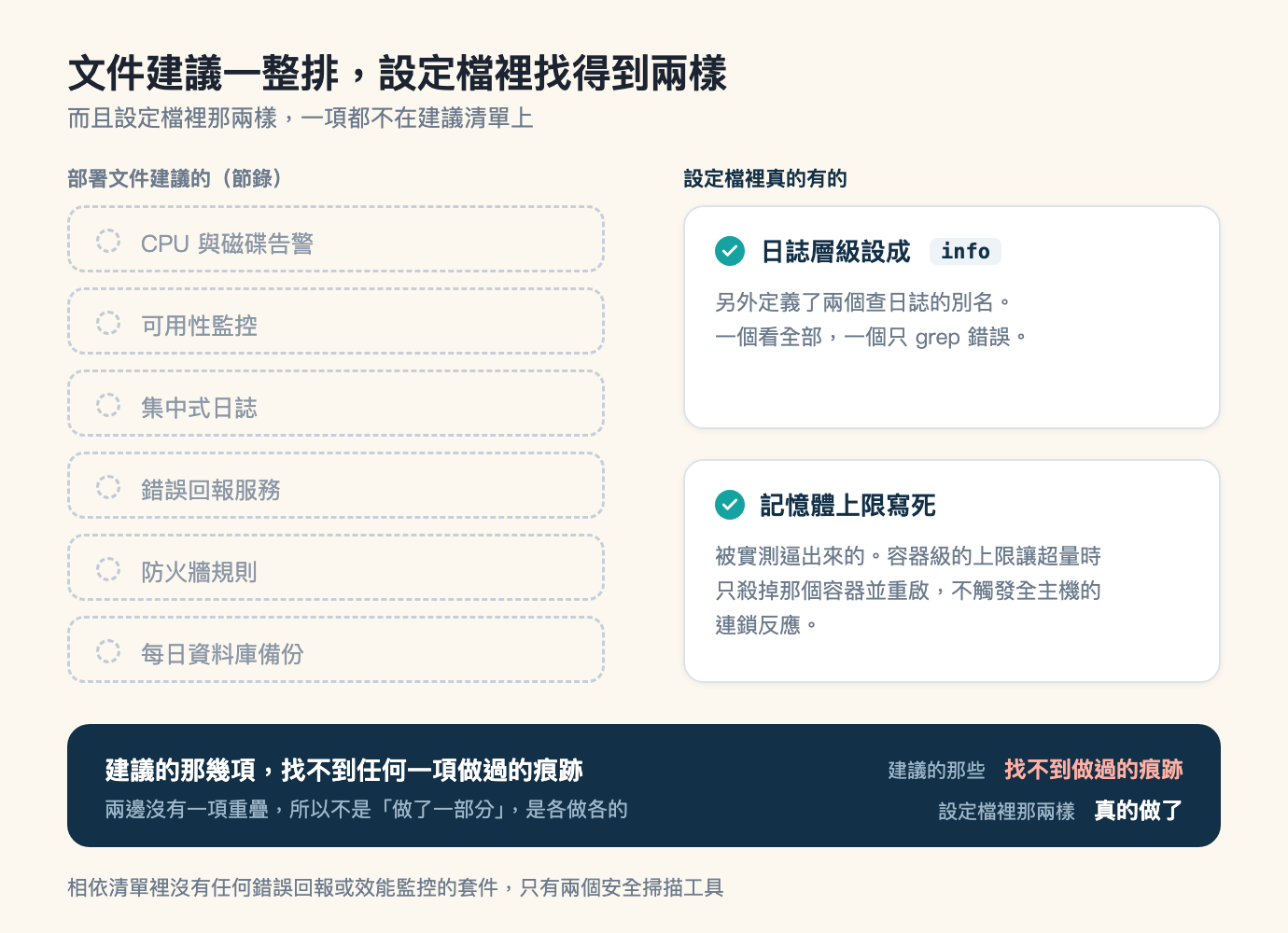Click the banner title 建議的那幾項，找不到任何一項做過的痕跡
This screenshot has width=1288, height=933.
[344, 770]
